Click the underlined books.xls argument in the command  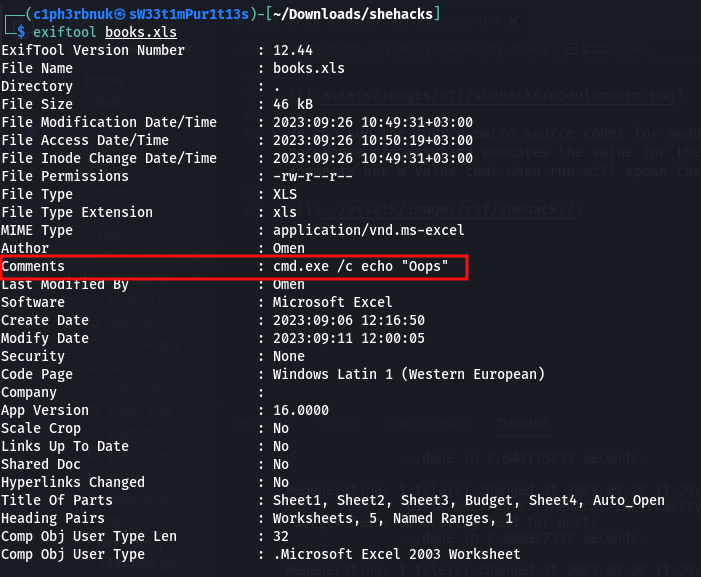pyautogui.click(x=141, y=32)
